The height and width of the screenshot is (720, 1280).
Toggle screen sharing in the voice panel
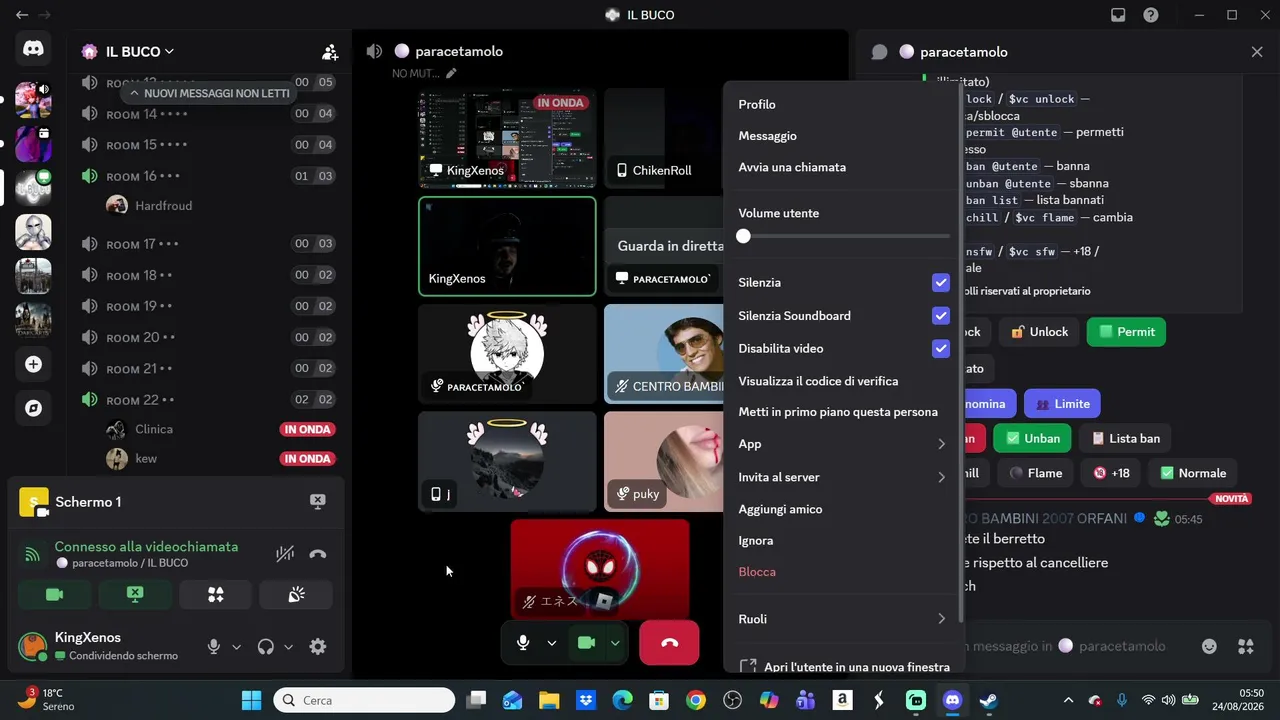coord(135,595)
